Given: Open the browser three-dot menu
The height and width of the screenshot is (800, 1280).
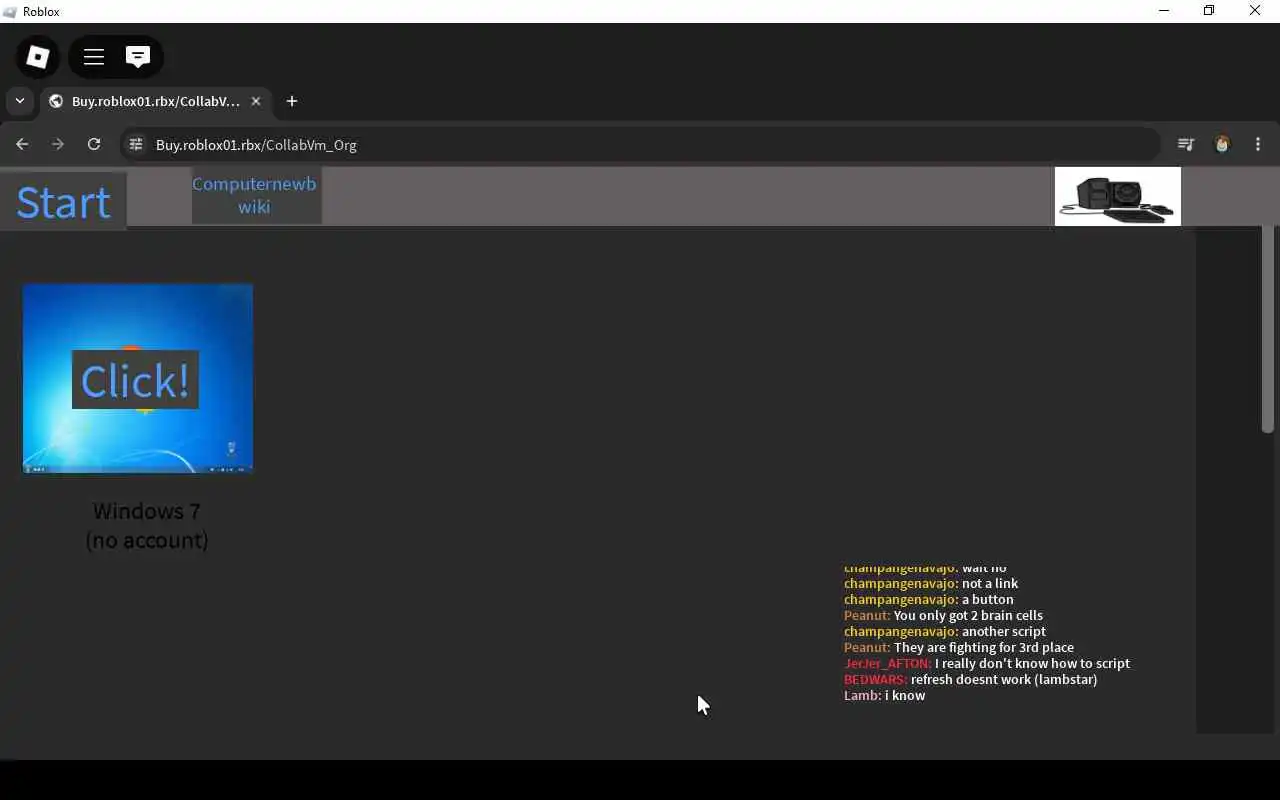Looking at the screenshot, I should [x=1258, y=144].
